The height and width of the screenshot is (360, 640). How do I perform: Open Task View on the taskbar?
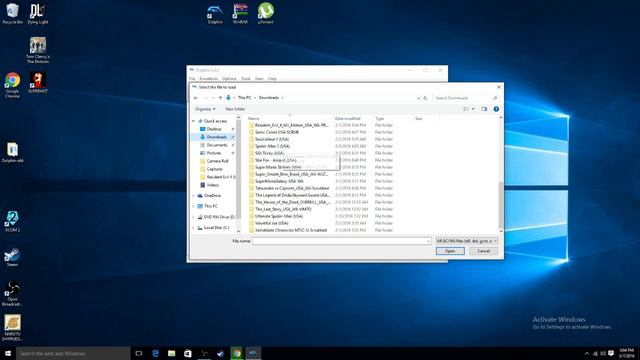point(139,353)
